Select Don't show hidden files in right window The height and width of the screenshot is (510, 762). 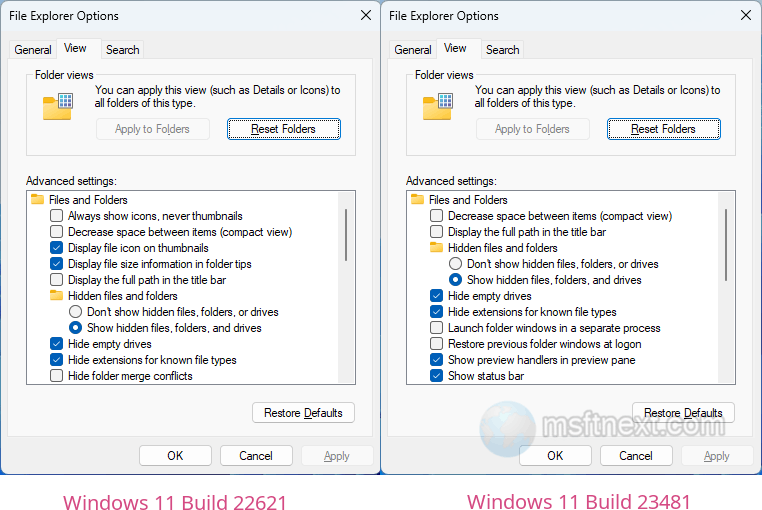(455, 264)
